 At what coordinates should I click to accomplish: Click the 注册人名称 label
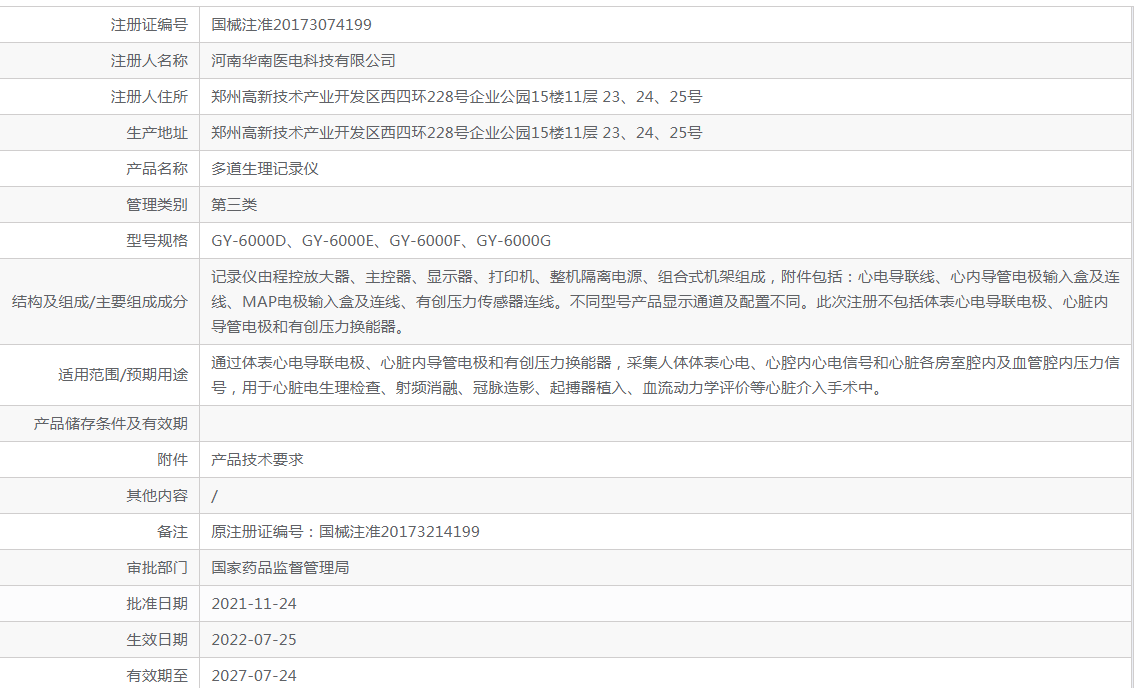[149, 60]
